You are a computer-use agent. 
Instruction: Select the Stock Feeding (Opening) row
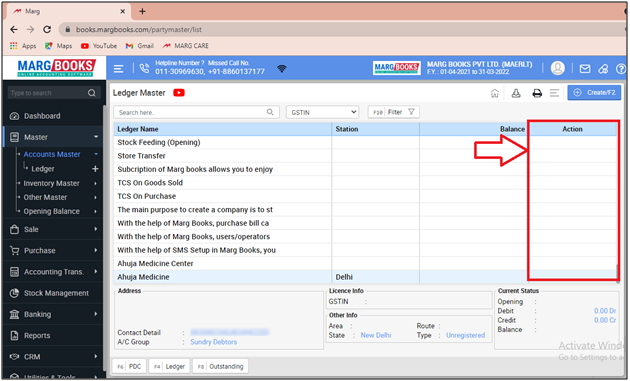365,142
